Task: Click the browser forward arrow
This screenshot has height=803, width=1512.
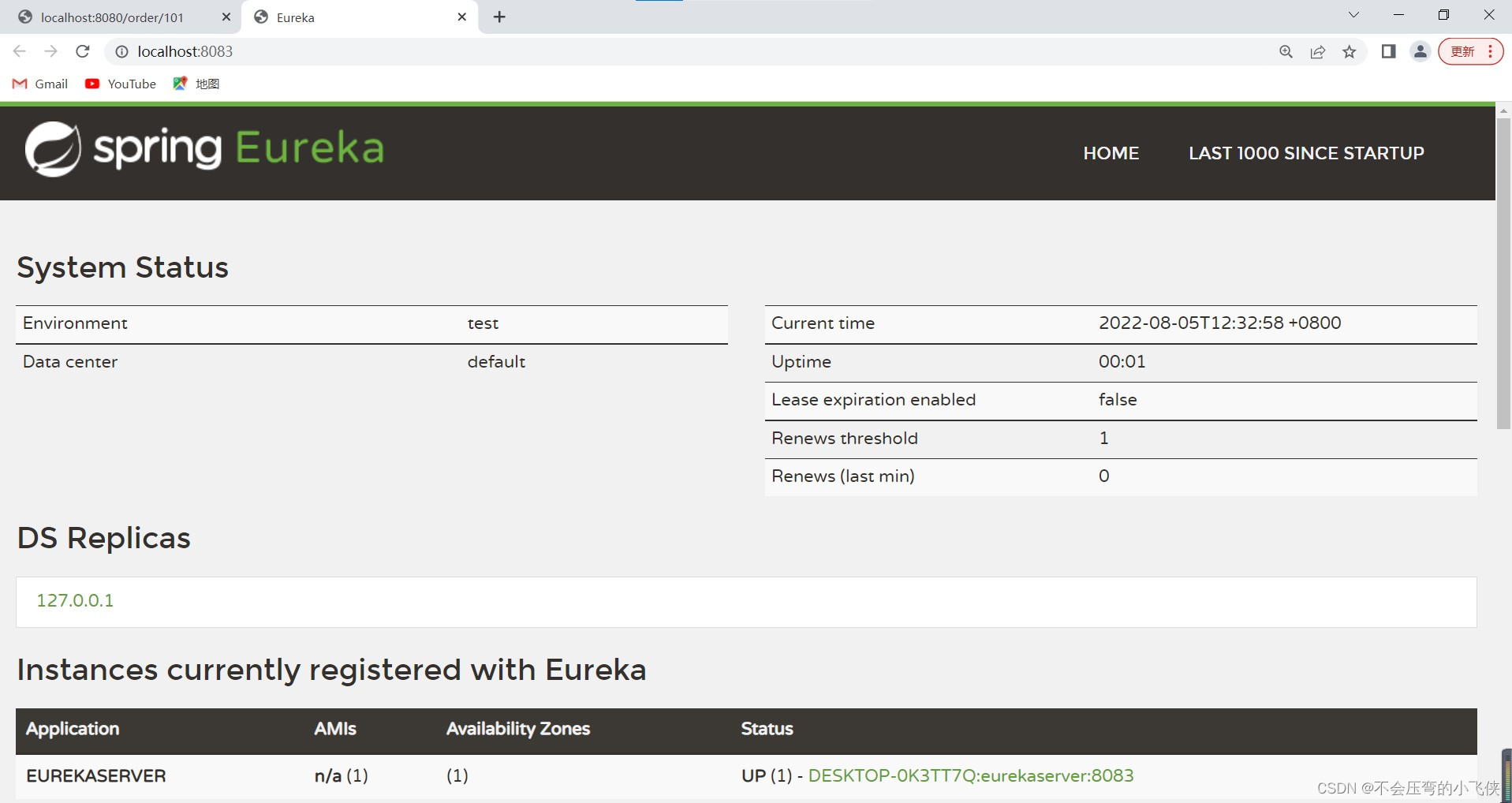Action: [51, 51]
